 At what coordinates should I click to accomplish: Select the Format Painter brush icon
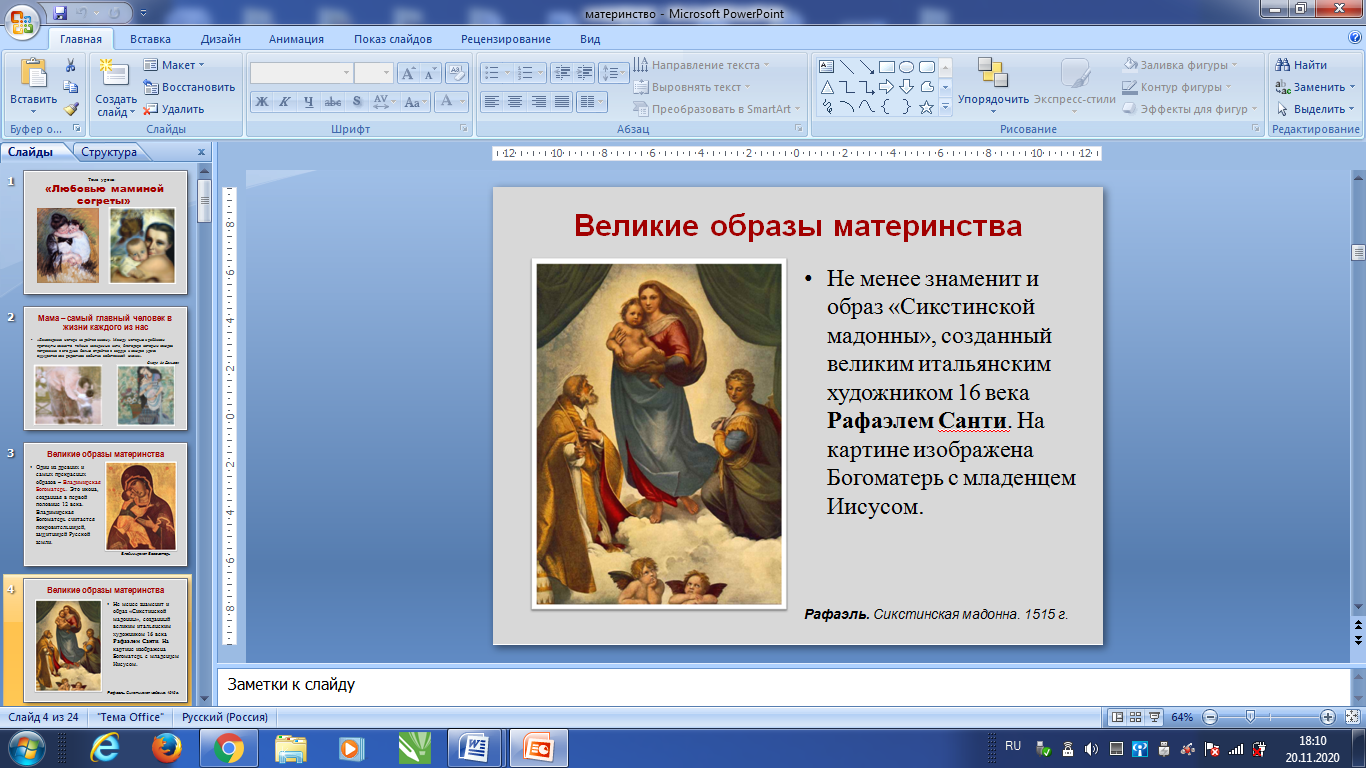tap(71, 109)
